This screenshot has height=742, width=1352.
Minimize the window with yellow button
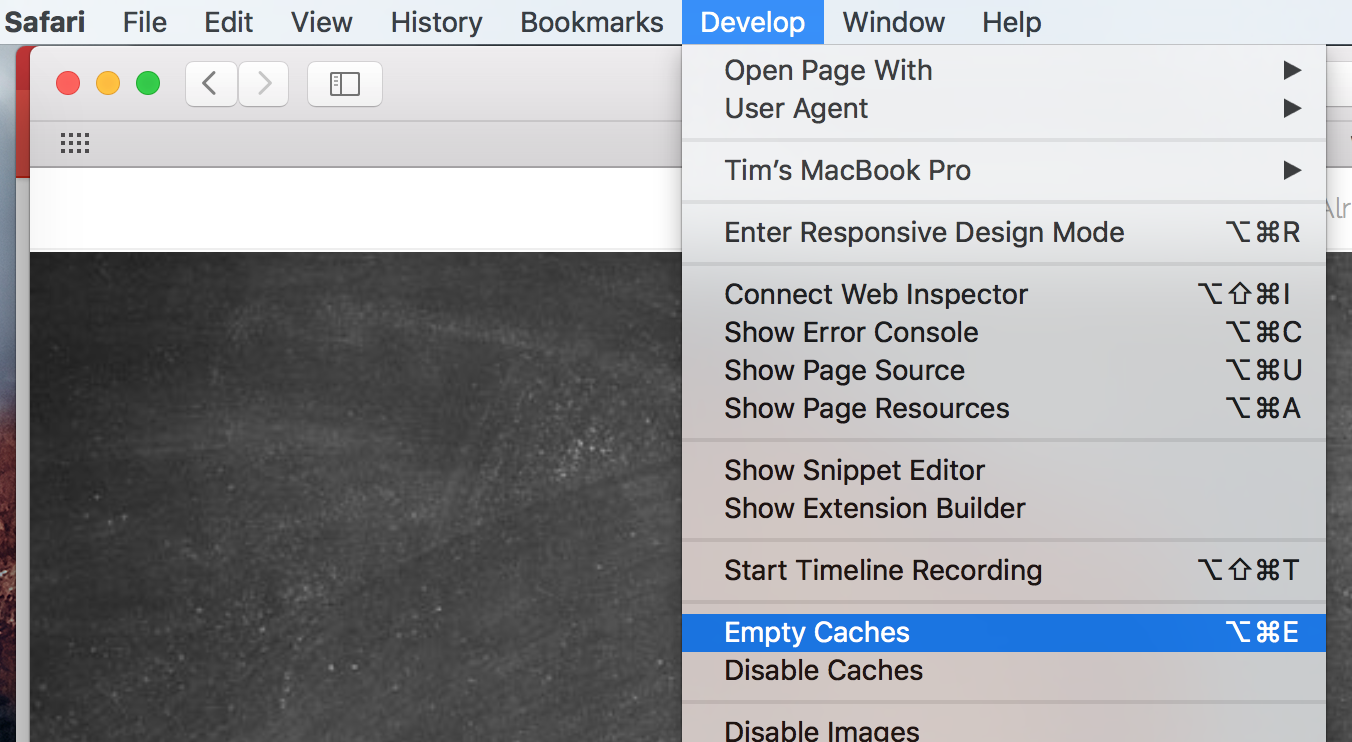(x=108, y=83)
